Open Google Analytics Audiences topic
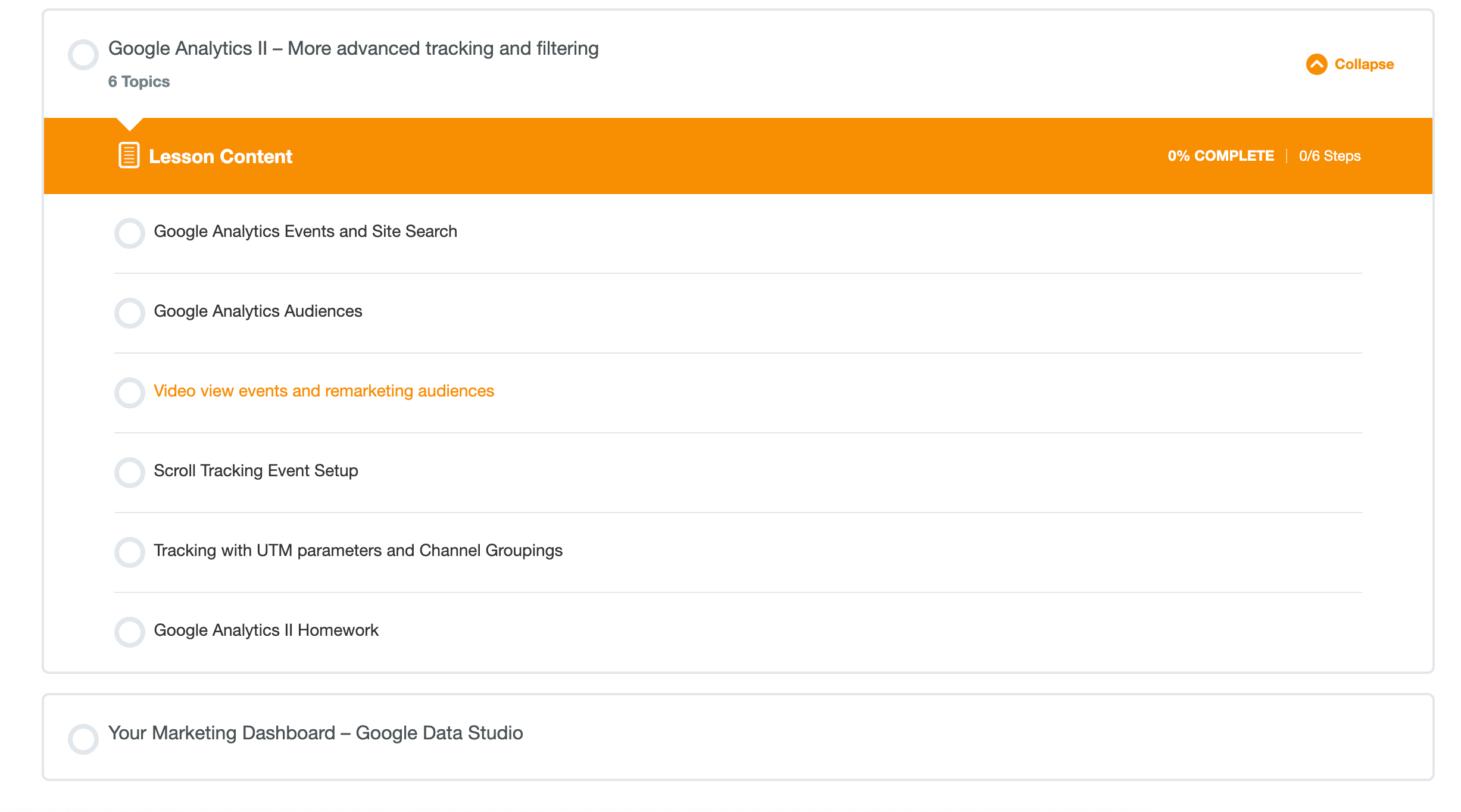This screenshot has height=812, width=1461. point(258,311)
